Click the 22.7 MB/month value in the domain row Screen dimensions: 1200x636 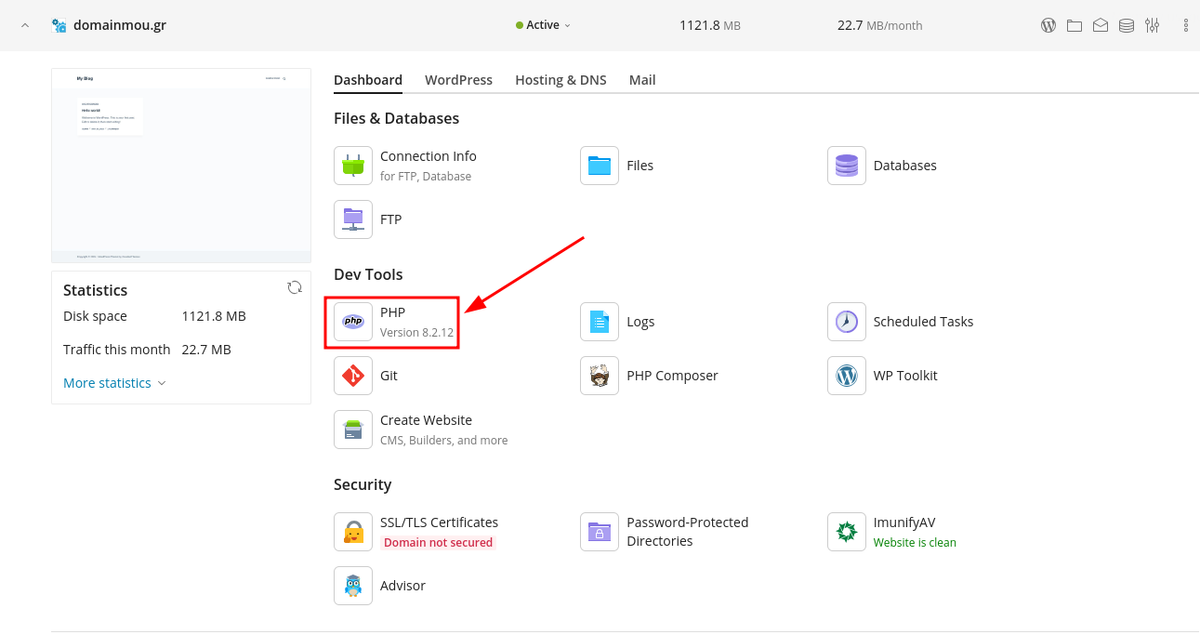[880, 25]
